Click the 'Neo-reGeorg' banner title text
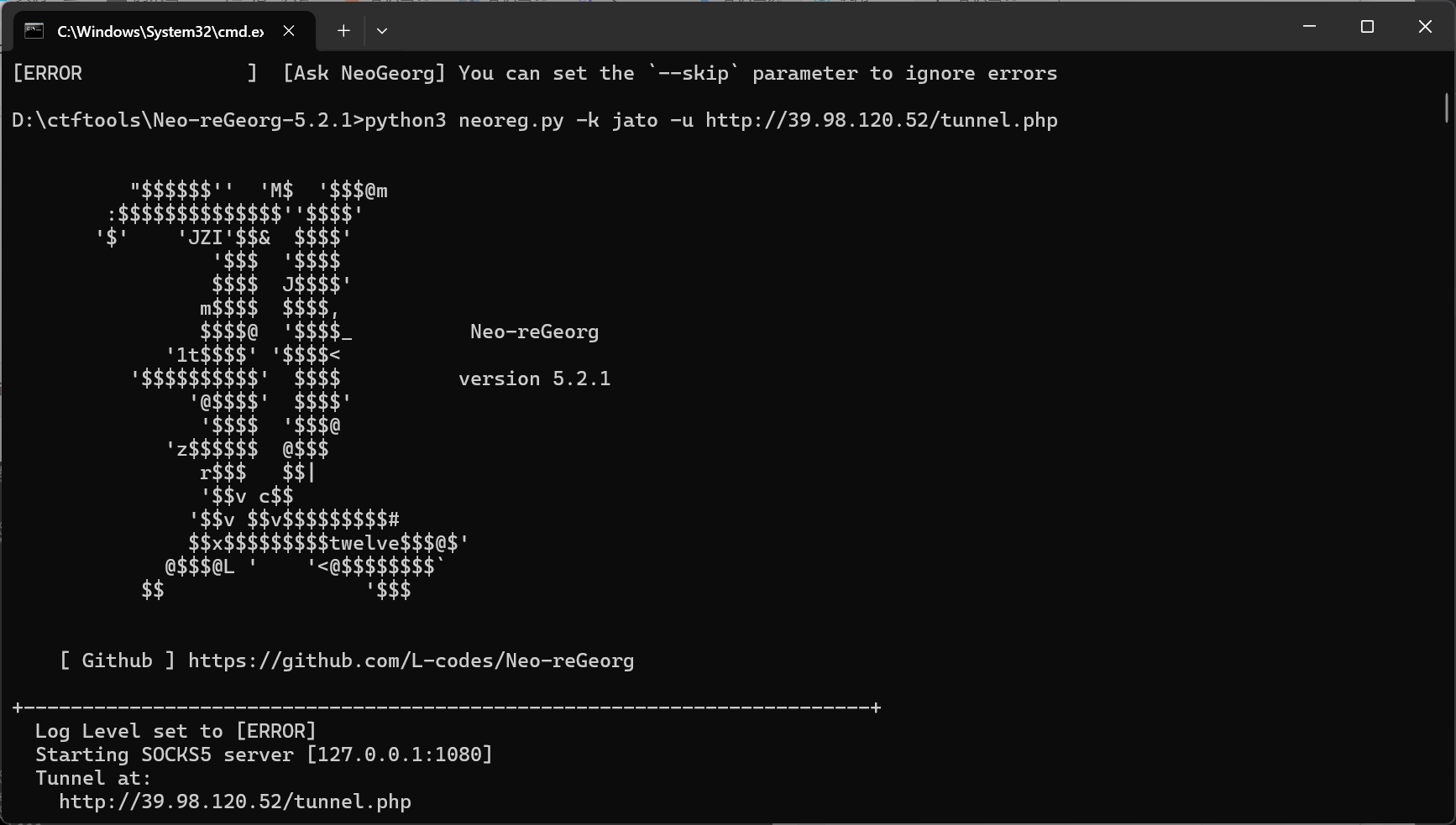This screenshot has height=825, width=1456. click(534, 332)
